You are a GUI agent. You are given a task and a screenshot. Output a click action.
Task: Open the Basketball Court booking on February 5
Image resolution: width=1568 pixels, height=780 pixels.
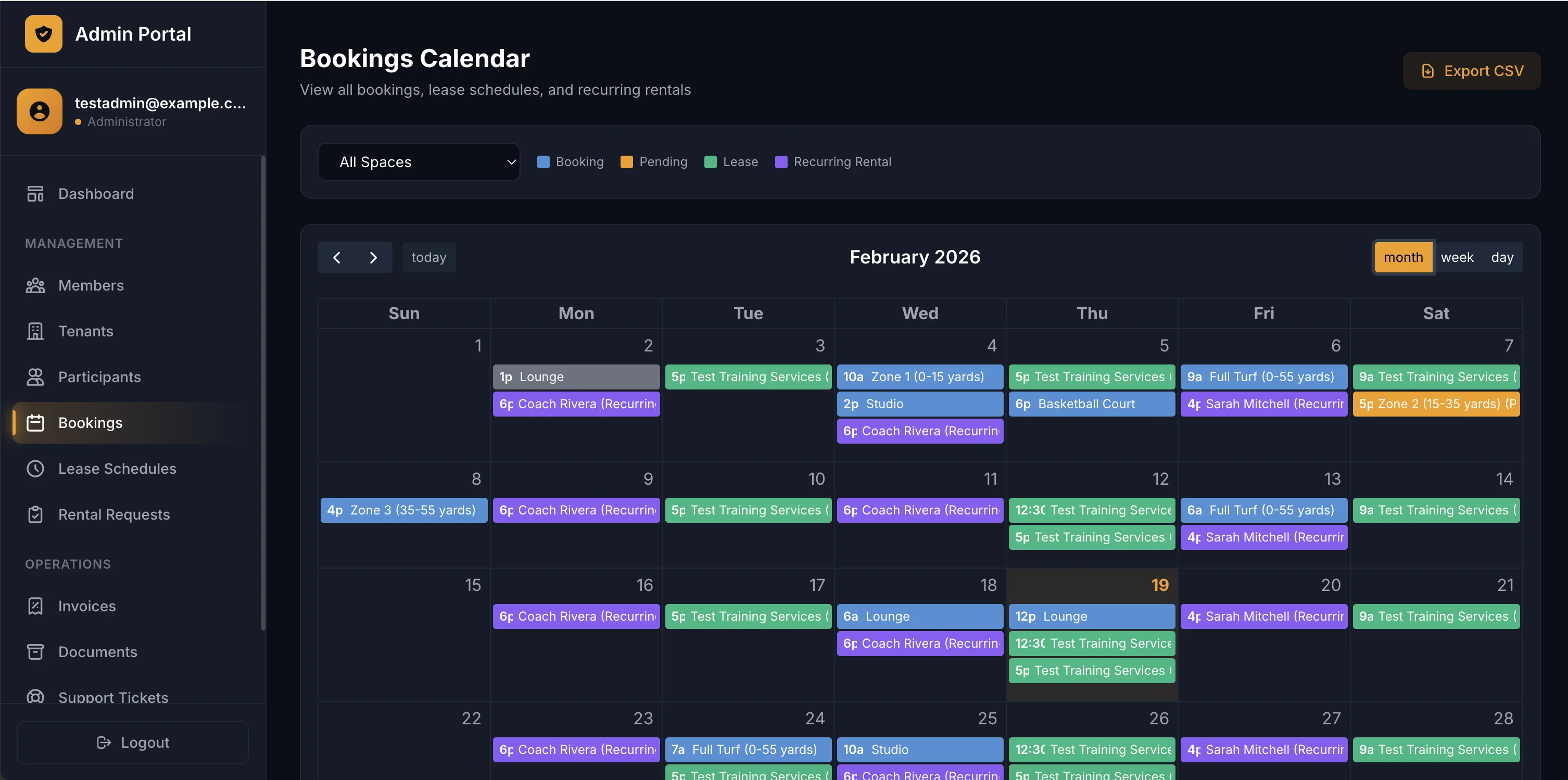coord(1091,404)
